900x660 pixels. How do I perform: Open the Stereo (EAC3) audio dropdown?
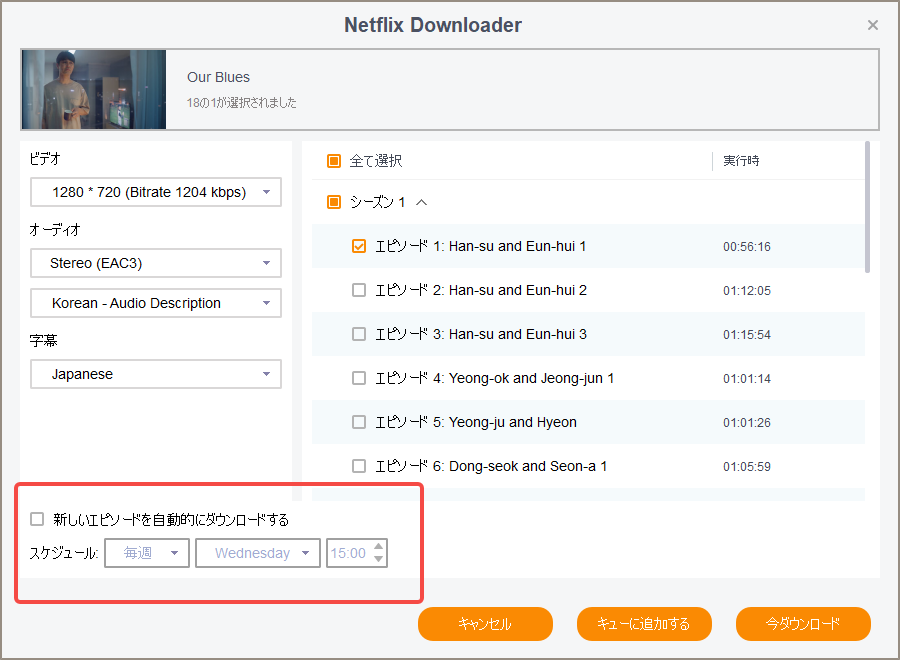click(x=156, y=263)
